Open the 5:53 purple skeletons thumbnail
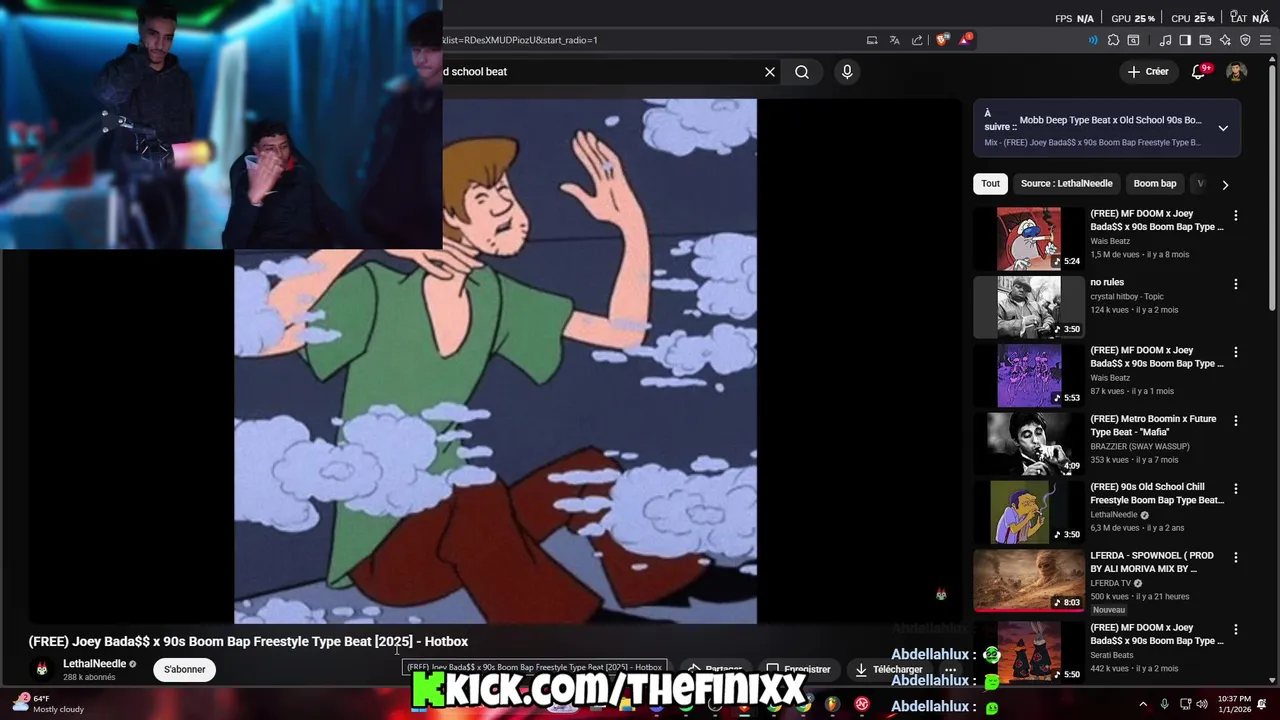Screen dimensions: 1280x720 click(x=1029, y=376)
